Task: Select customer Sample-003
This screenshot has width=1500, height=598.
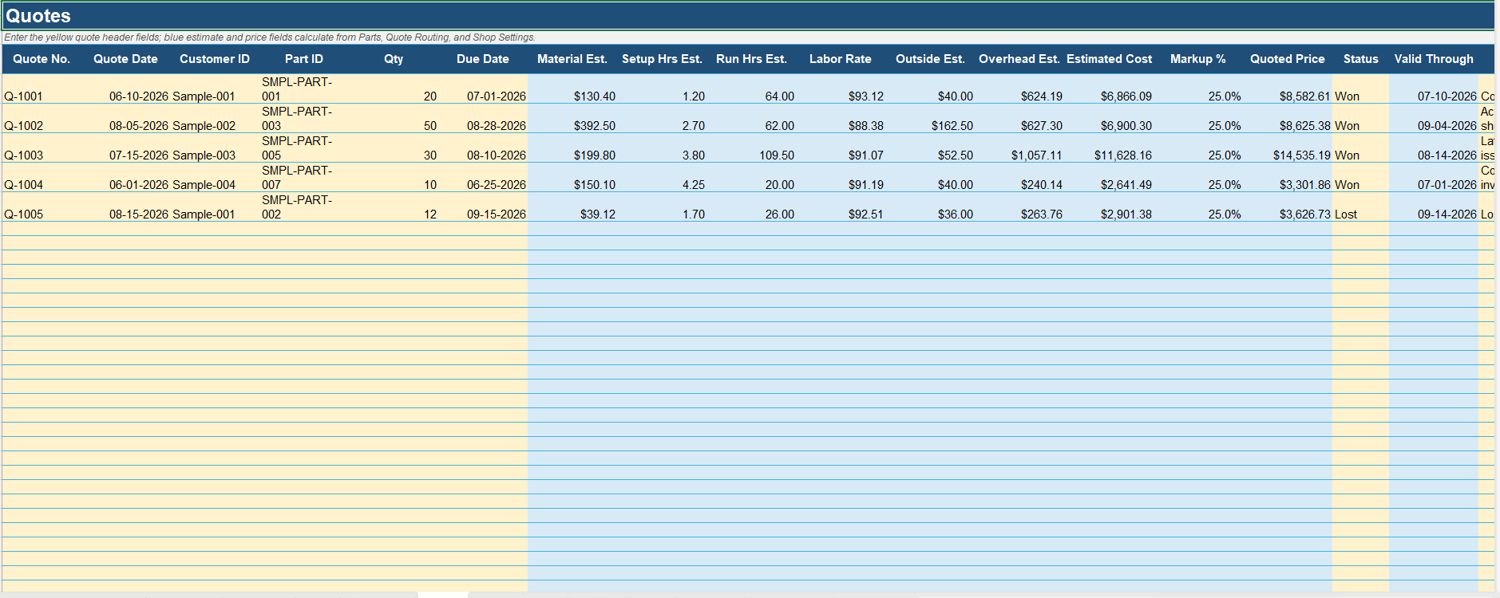Action: click(x=204, y=155)
